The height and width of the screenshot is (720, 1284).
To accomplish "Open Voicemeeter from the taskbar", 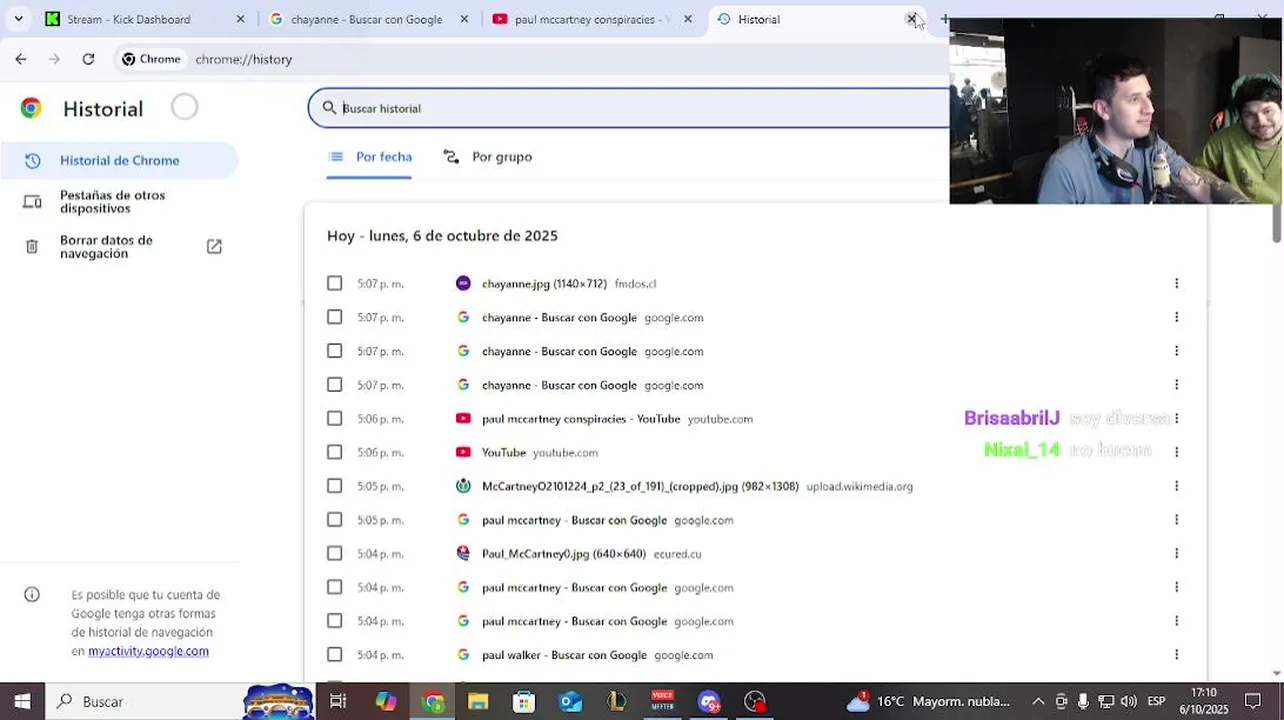I will pos(662,701).
